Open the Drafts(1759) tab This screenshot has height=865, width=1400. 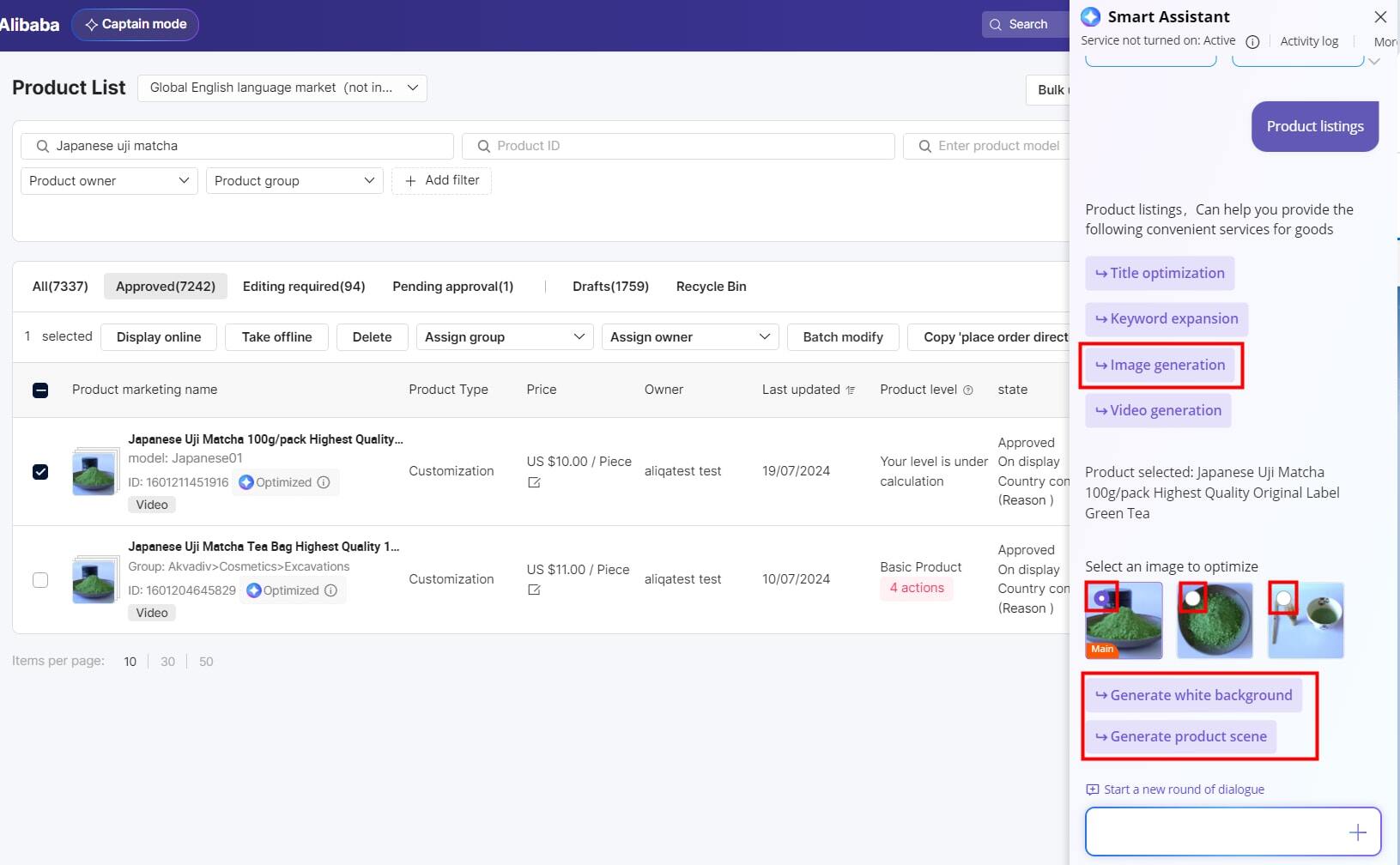coord(610,287)
